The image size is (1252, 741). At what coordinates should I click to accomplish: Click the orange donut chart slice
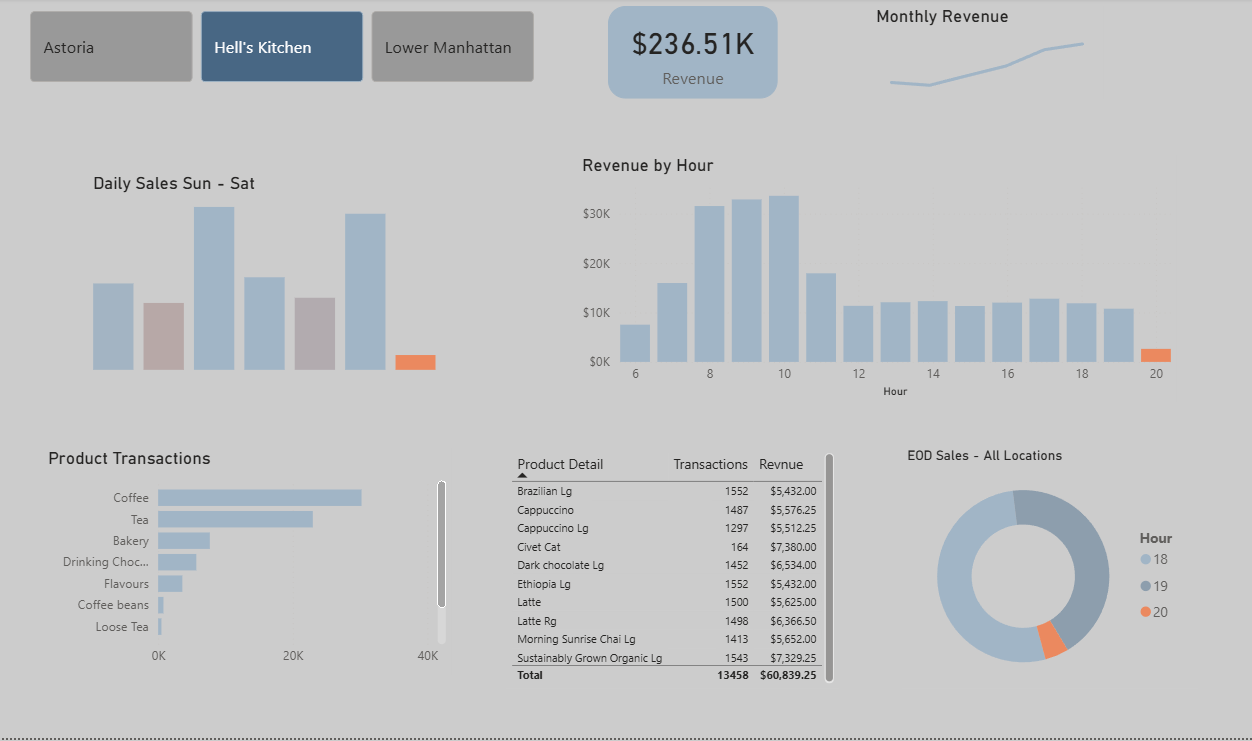pos(1051,640)
